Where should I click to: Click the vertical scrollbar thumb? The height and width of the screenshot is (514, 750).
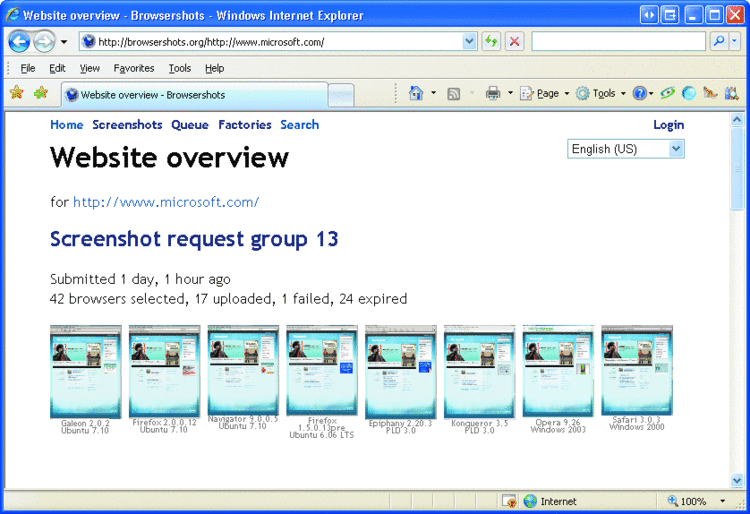tap(737, 168)
